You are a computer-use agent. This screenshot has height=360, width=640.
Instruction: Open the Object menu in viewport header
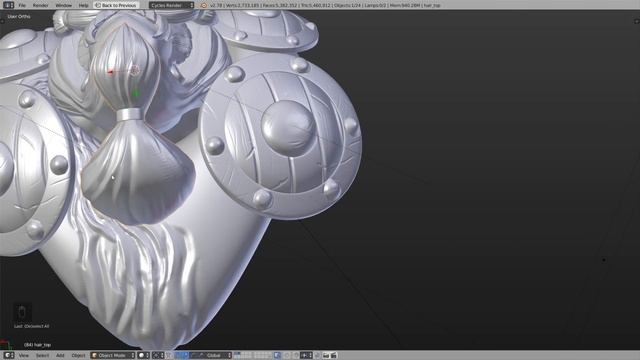[x=78, y=356]
